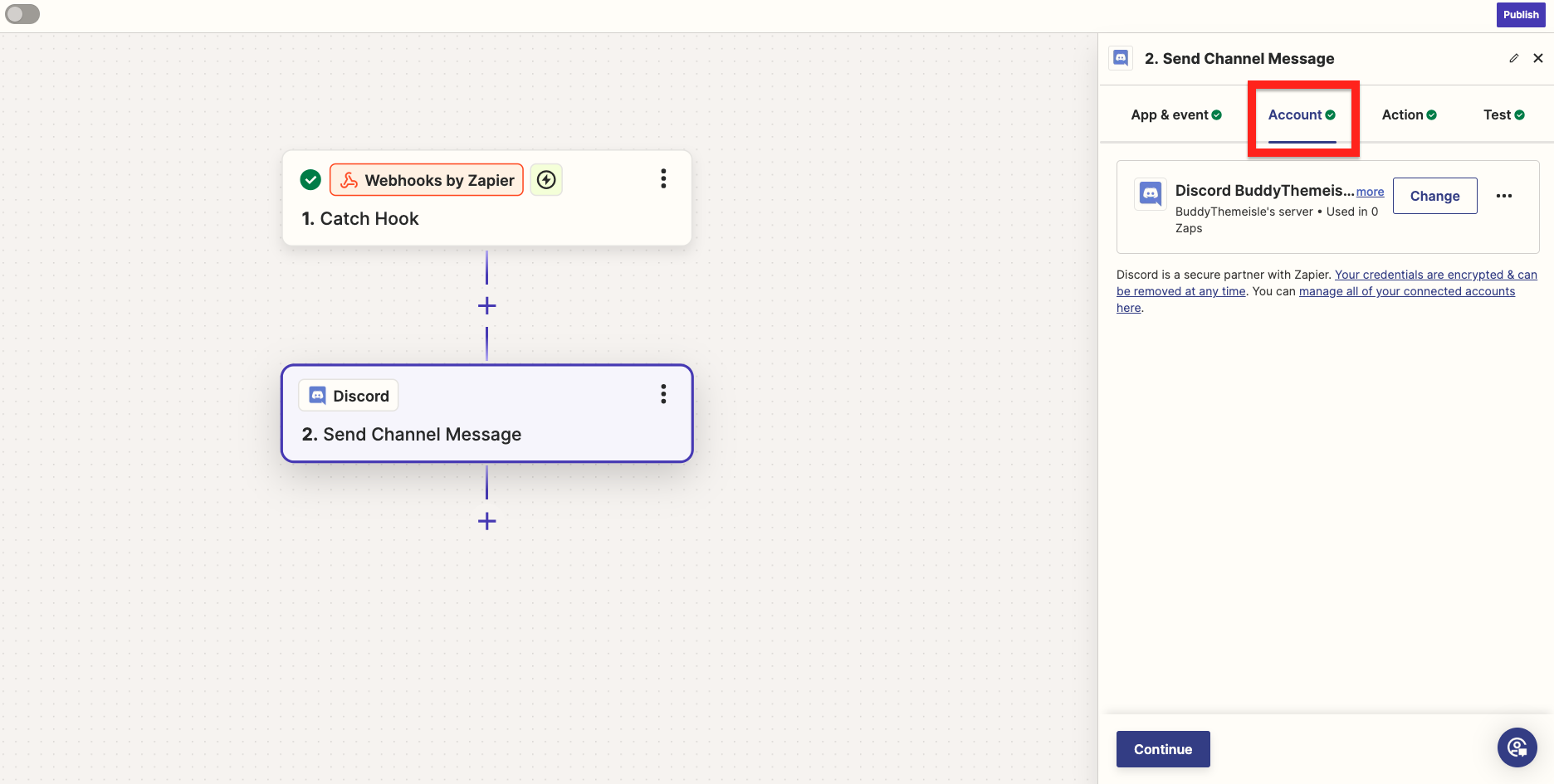Open the account three-dot options menu
Image resolution: width=1554 pixels, height=784 pixels.
1504,196
